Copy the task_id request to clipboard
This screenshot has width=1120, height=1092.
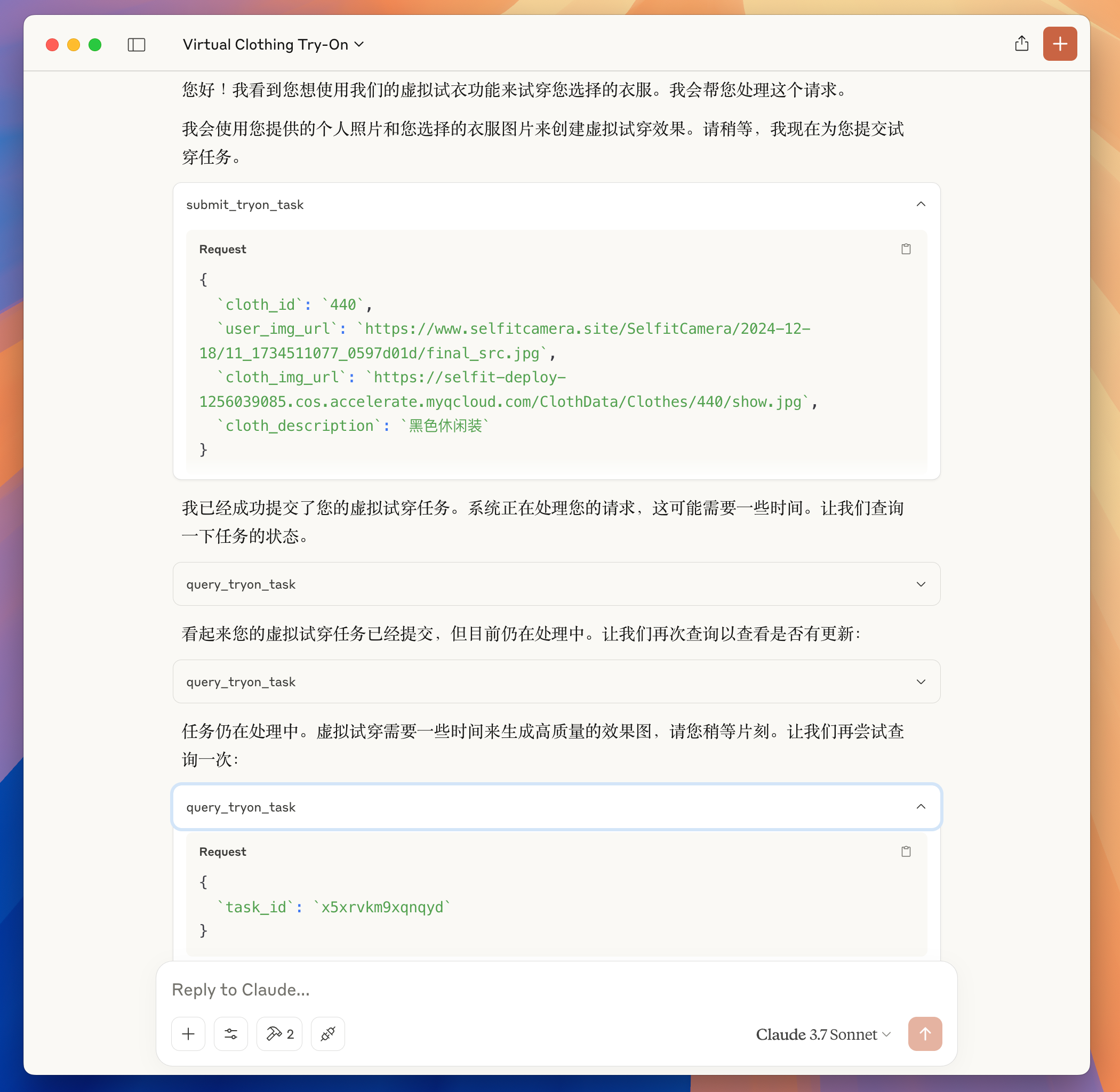[906, 851]
